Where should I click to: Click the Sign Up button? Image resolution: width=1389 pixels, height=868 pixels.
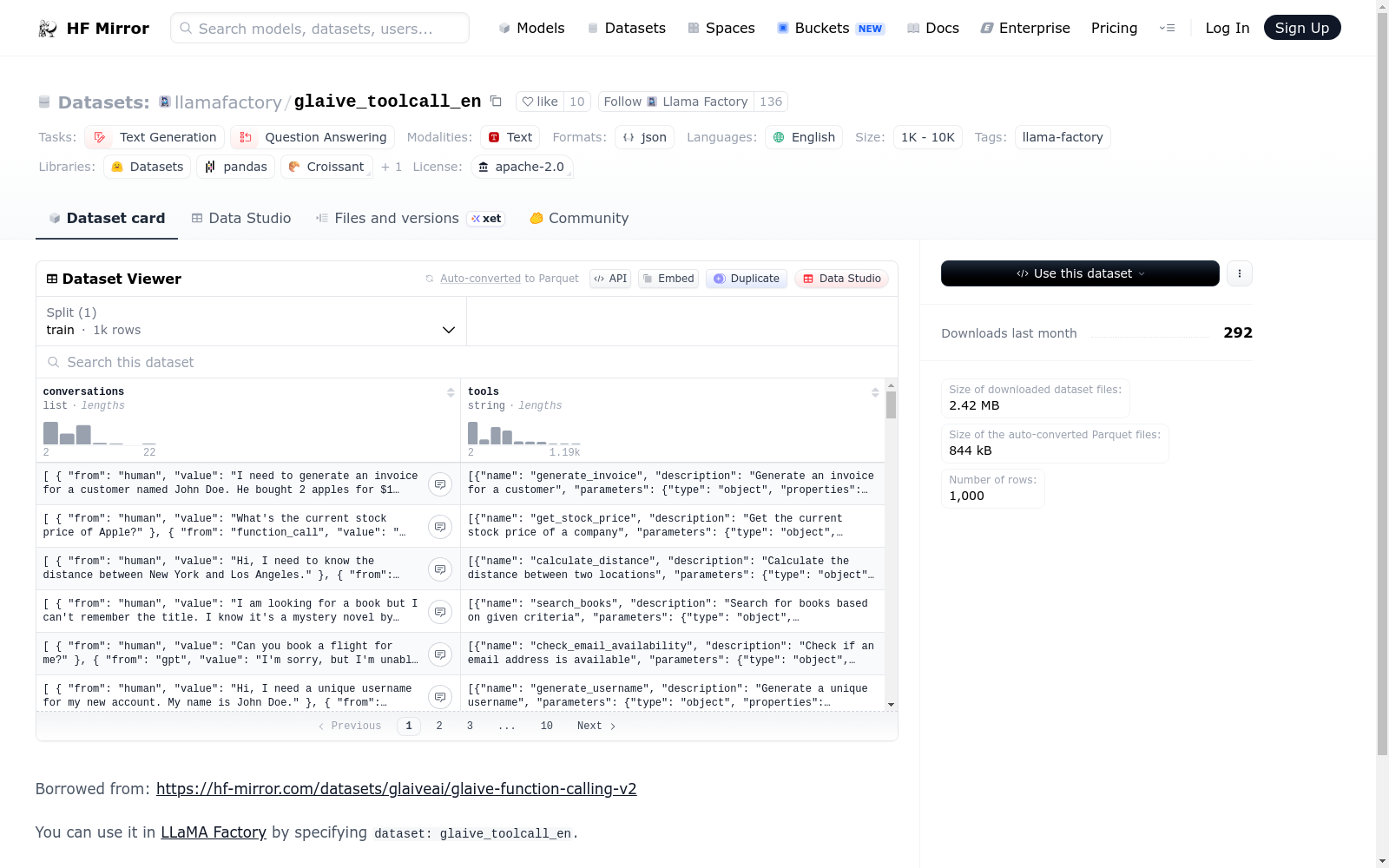pos(1302,28)
